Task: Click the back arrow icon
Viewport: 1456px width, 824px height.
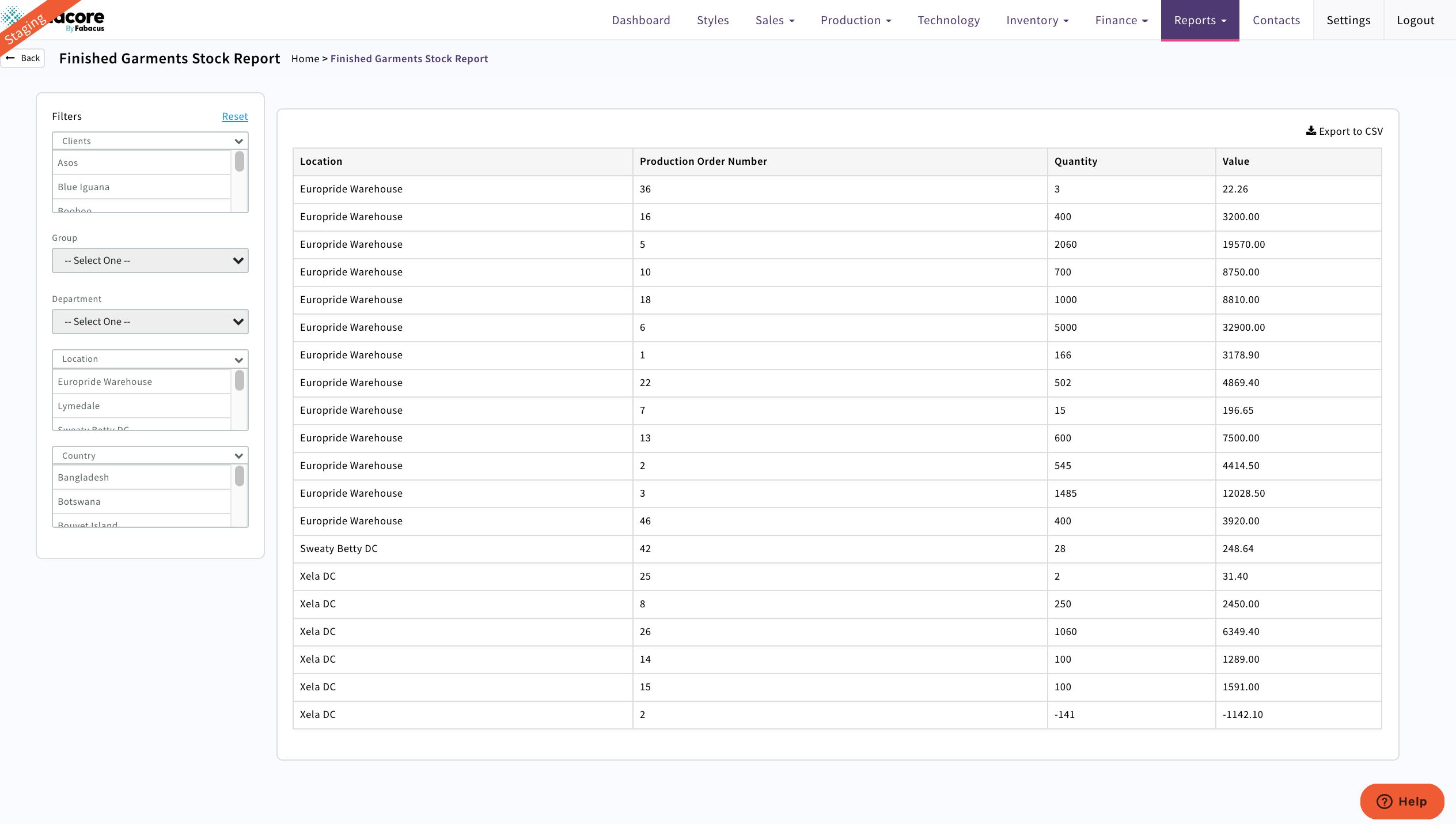Action: coord(10,58)
